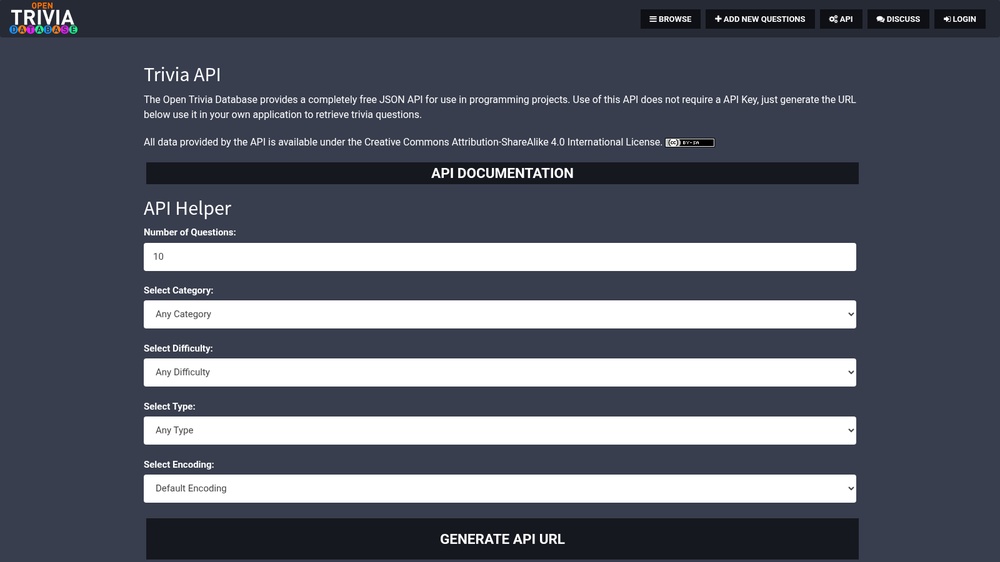
Task: Open the Select Encoding dropdown
Action: [x=499, y=489]
